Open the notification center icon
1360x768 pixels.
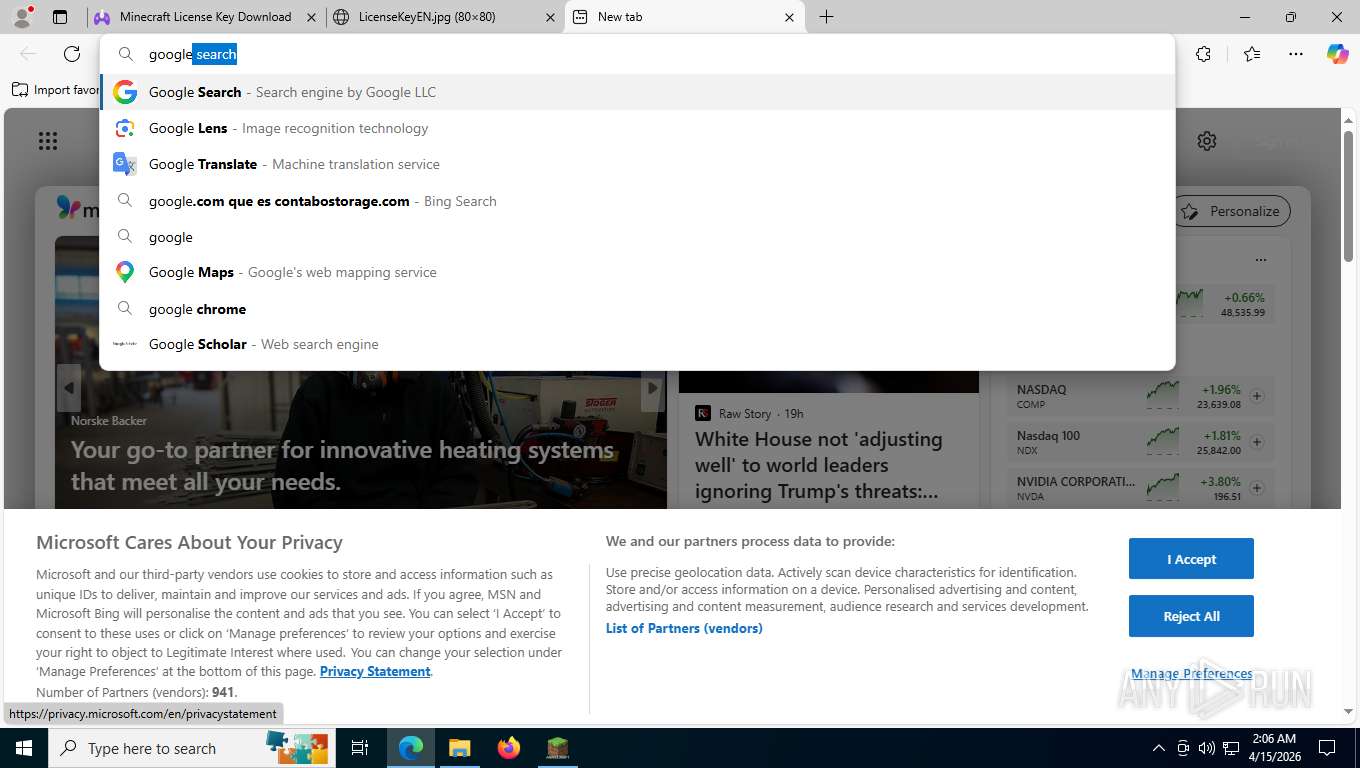click(1327, 748)
